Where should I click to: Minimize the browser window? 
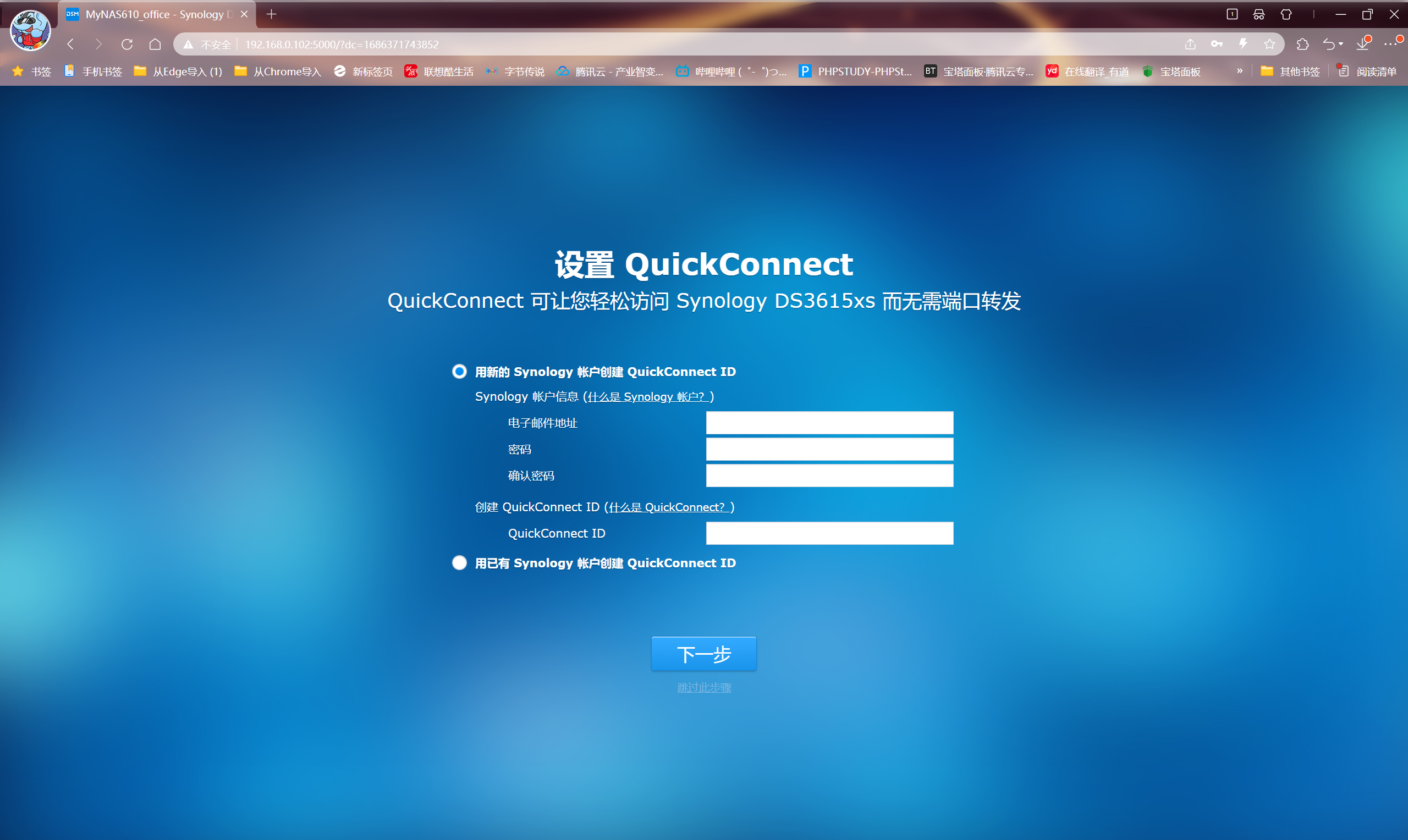[x=1340, y=14]
